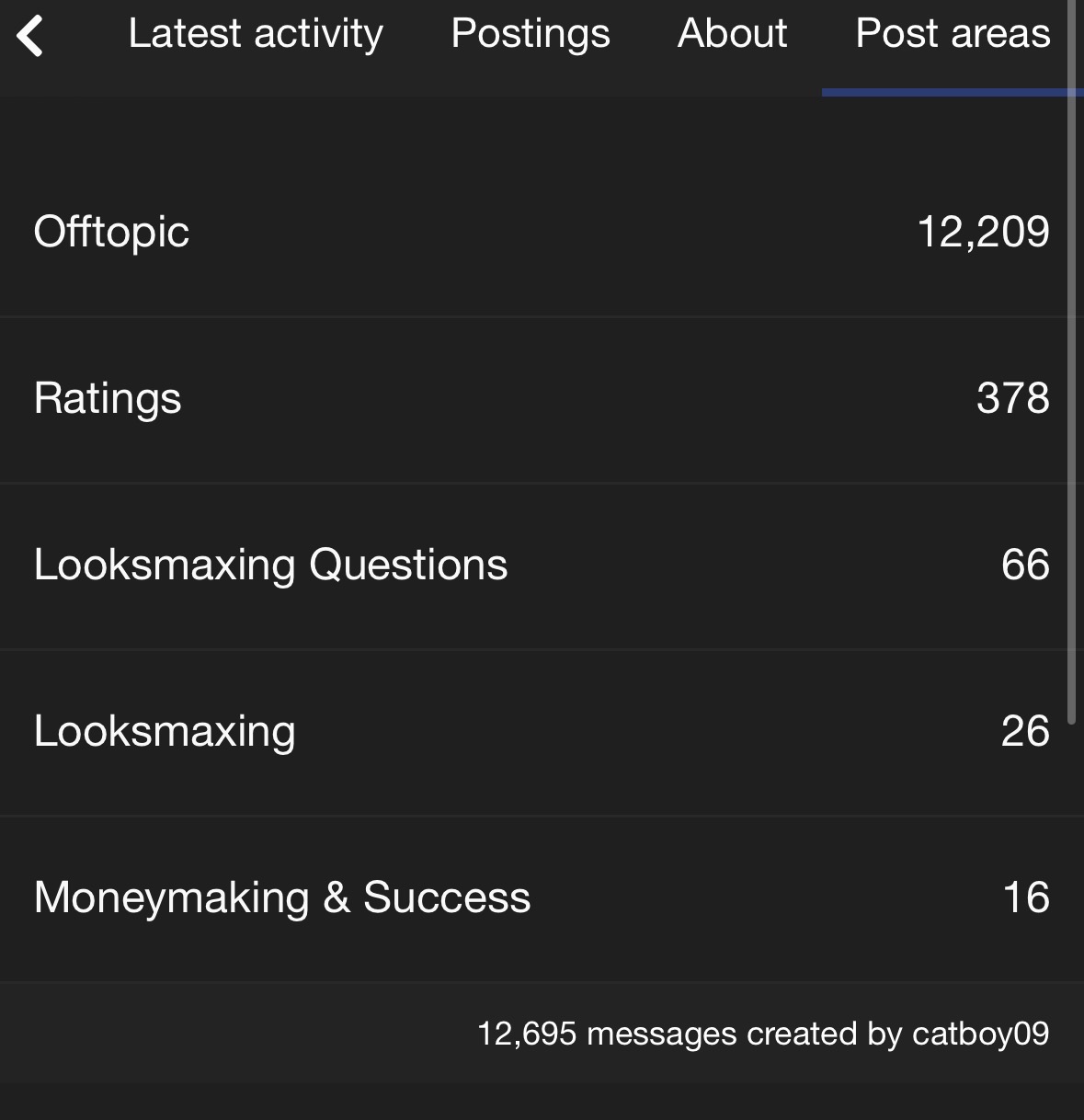Image resolution: width=1084 pixels, height=1120 pixels.
Task: Click the 12,695 messages total text
Action: click(607, 1034)
